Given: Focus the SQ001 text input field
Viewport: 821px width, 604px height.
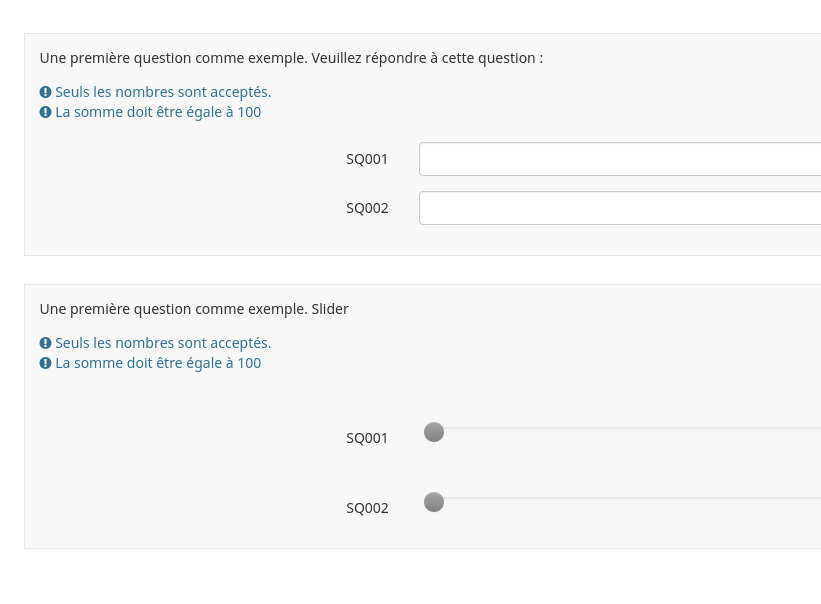Looking at the screenshot, I should click(x=620, y=159).
